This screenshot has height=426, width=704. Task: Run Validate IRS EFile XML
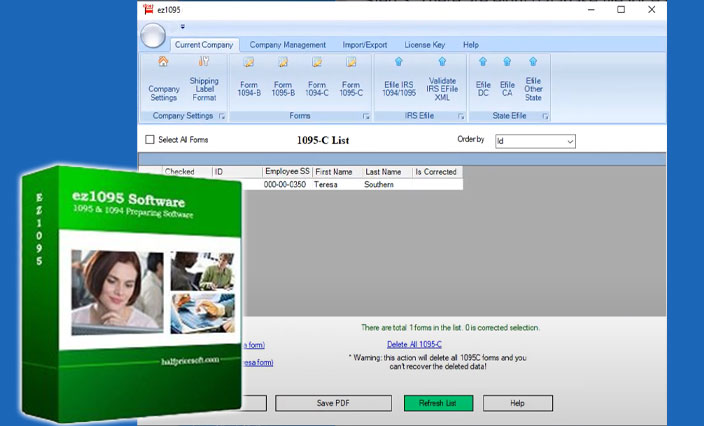coord(442,80)
